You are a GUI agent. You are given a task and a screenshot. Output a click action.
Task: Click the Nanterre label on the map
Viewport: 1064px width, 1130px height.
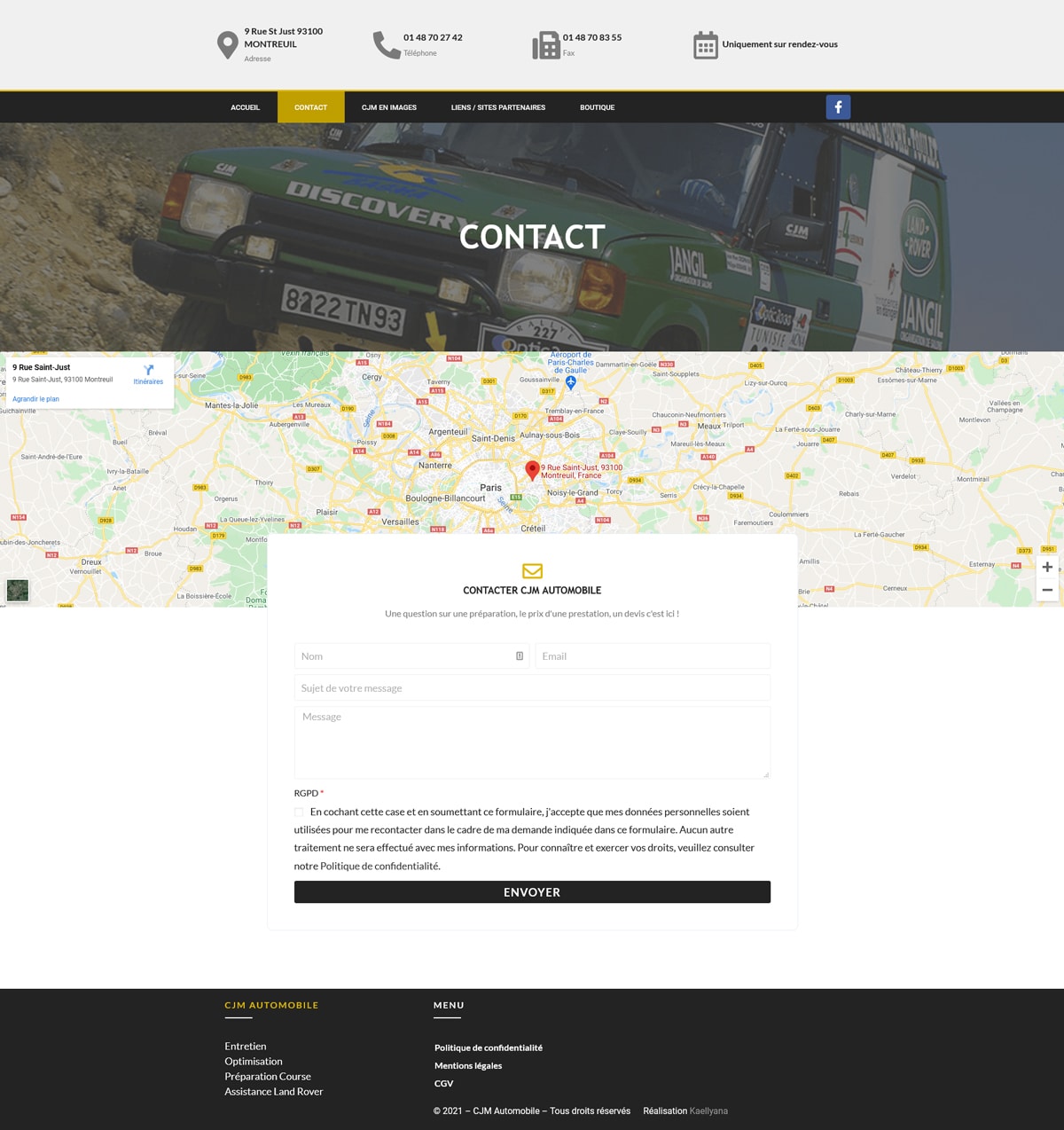pyautogui.click(x=435, y=466)
